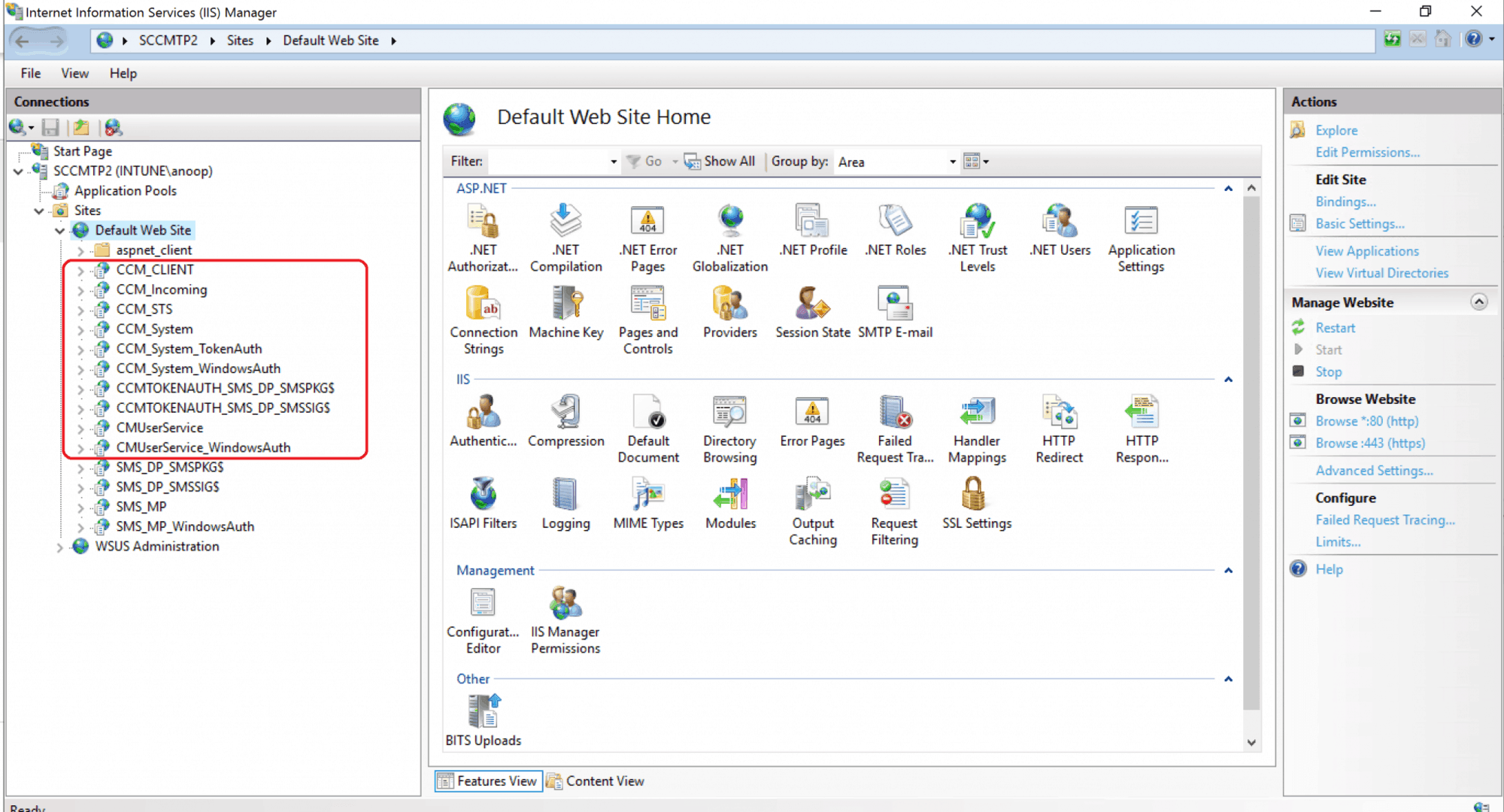Open the HTTP Redirect feature
Image resolution: width=1504 pixels, height=812 pixels.
tap(1059, 429)
